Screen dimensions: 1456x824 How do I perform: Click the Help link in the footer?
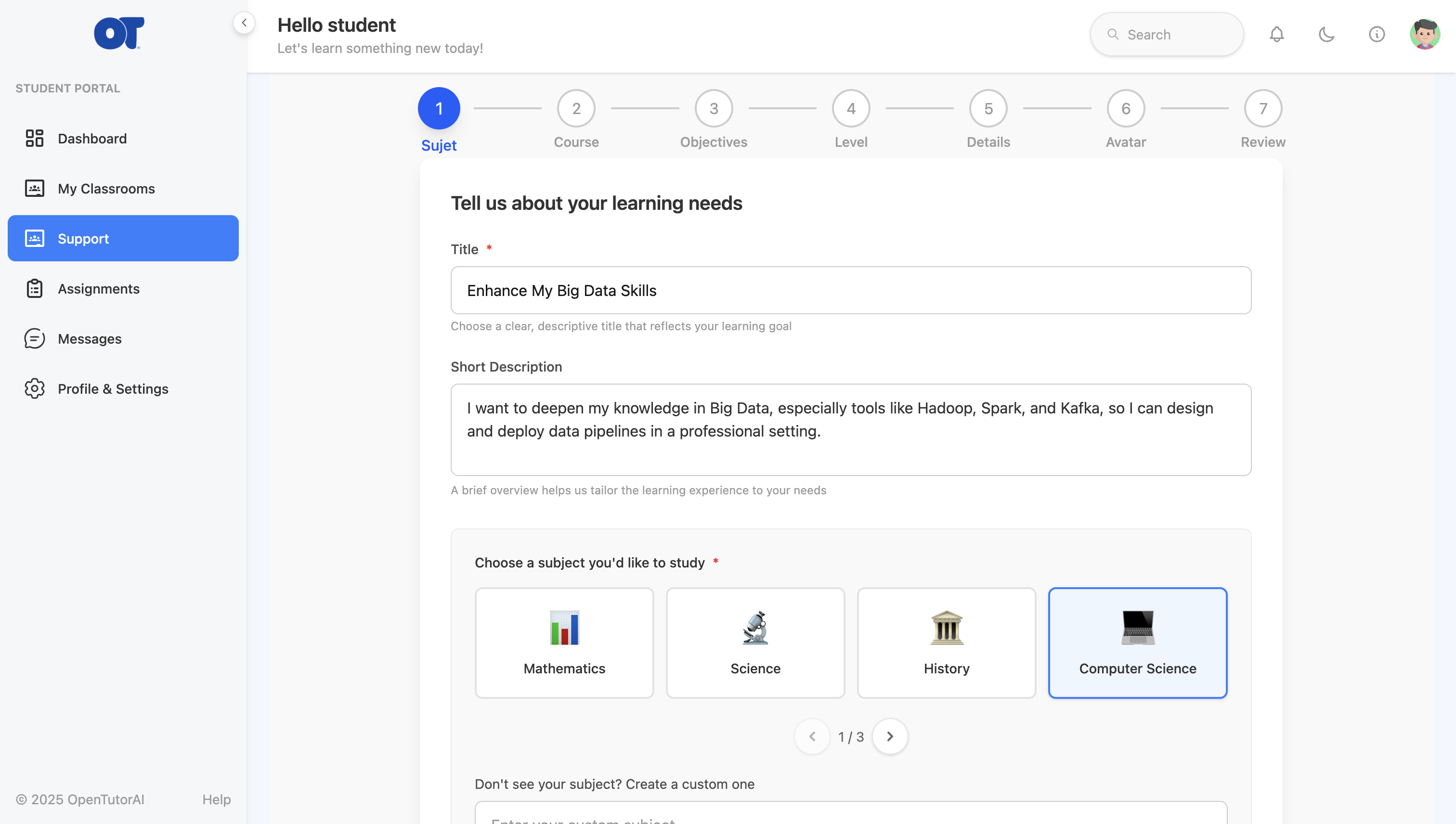216,799
